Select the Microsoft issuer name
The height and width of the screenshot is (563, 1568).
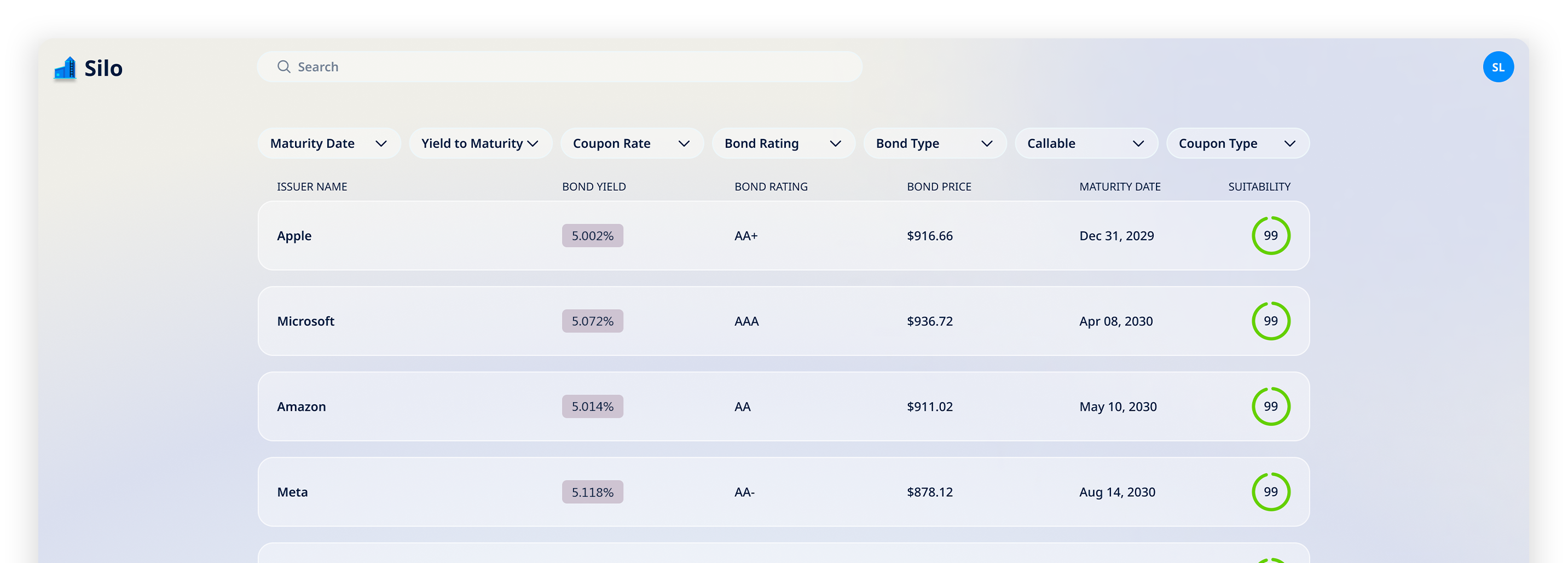click(x=305, y=321)
